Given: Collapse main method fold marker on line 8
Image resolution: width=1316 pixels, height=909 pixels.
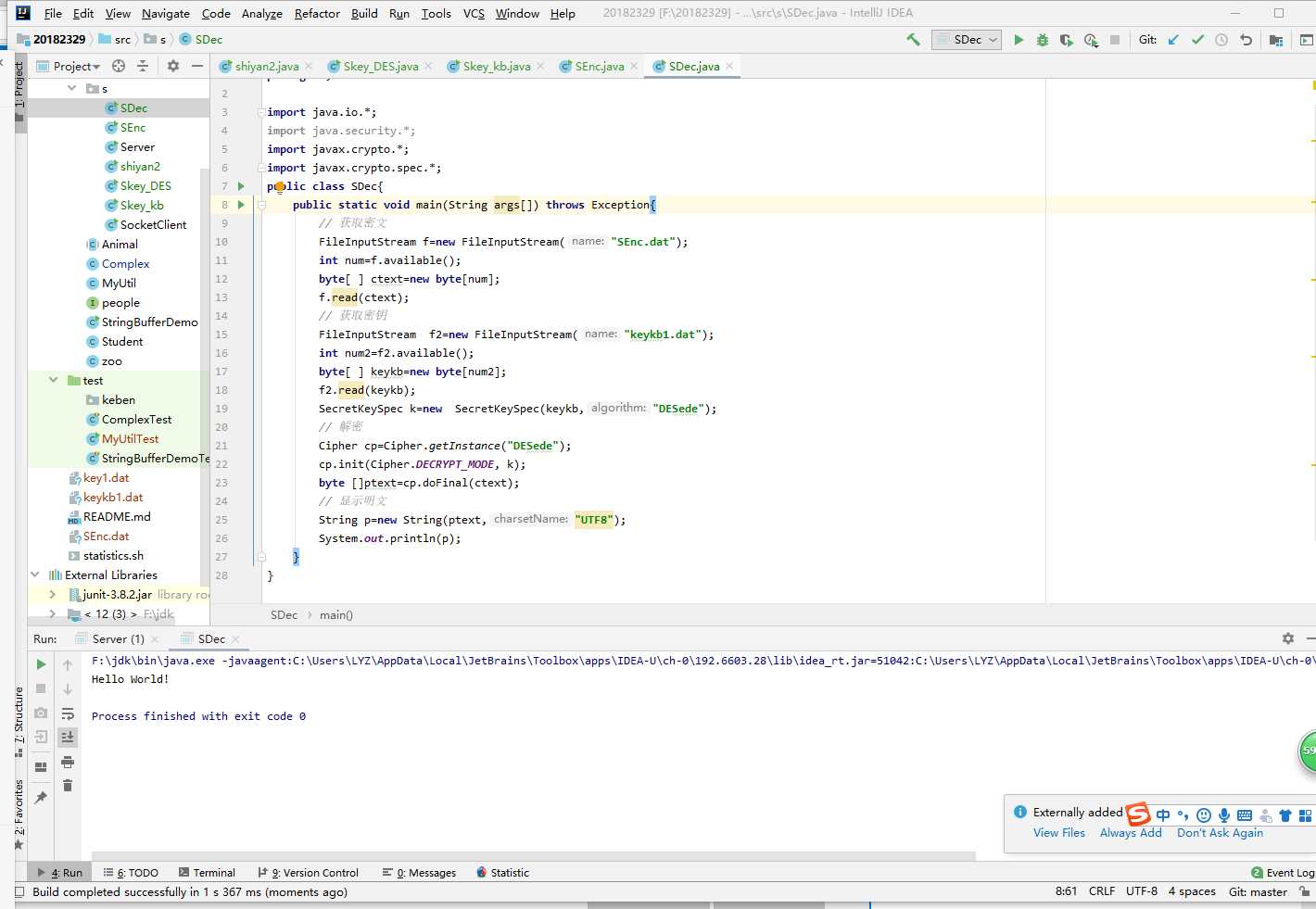Looking at the screenshot, I should coord(261,205).
